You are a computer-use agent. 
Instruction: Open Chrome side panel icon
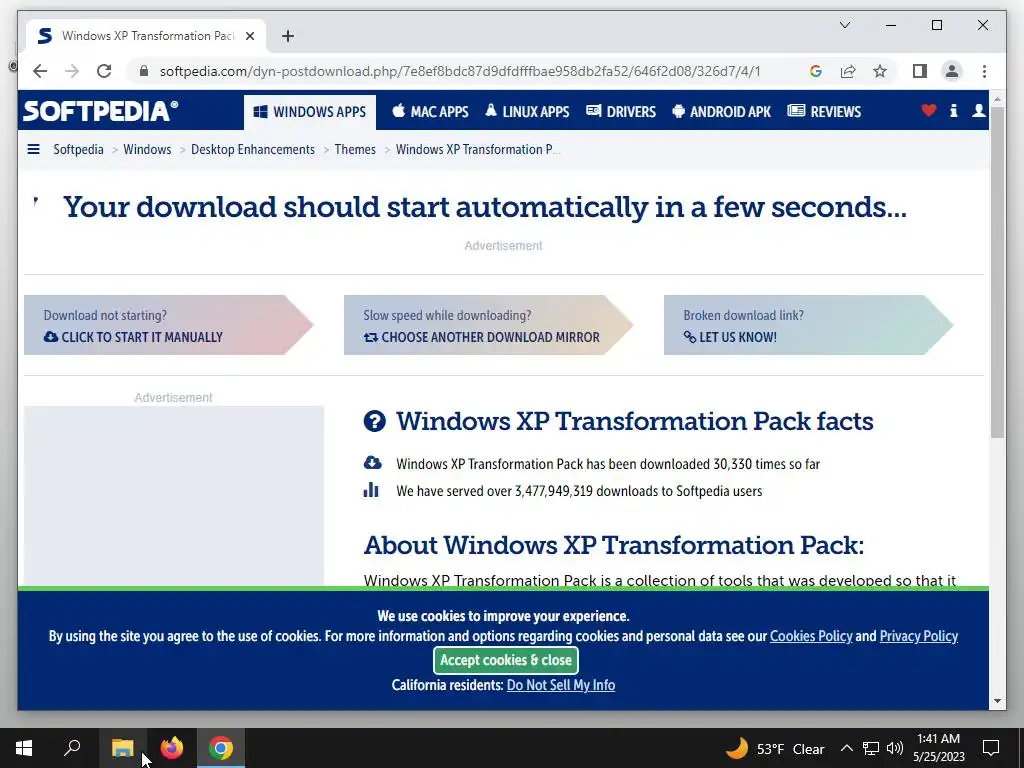tap(920, 71)
